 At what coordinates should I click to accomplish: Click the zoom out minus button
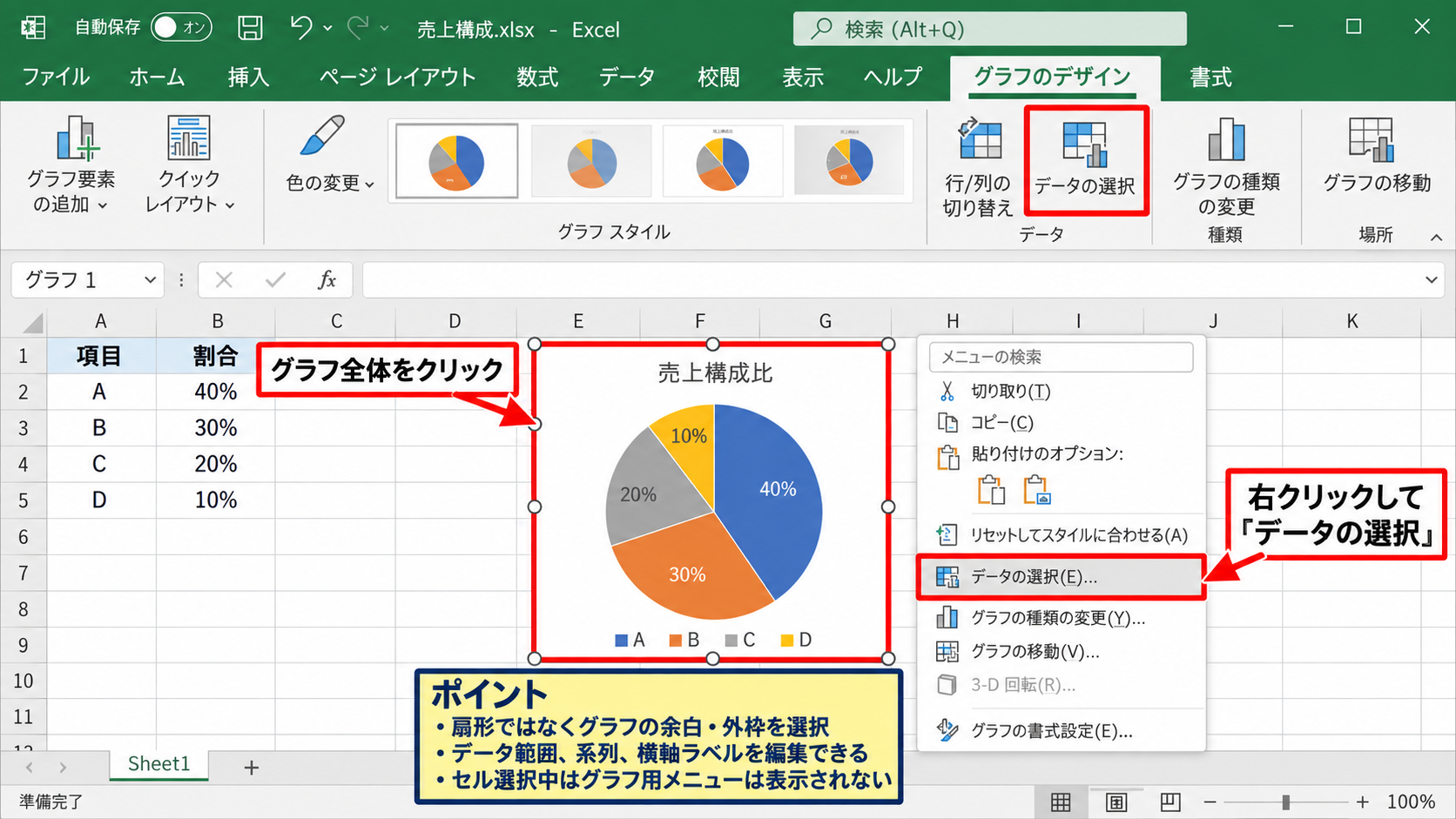(x=1210, y=802)
